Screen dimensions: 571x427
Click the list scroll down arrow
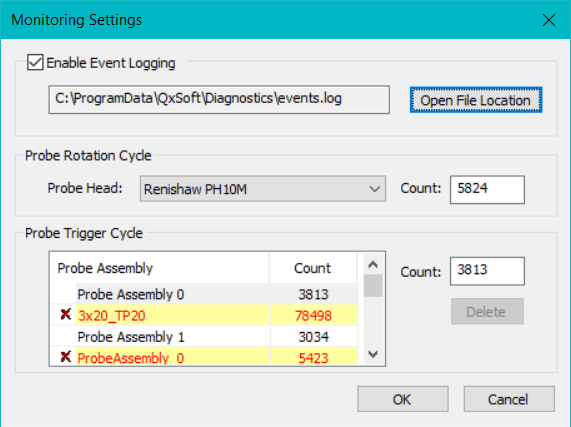(x=373, y=354)
